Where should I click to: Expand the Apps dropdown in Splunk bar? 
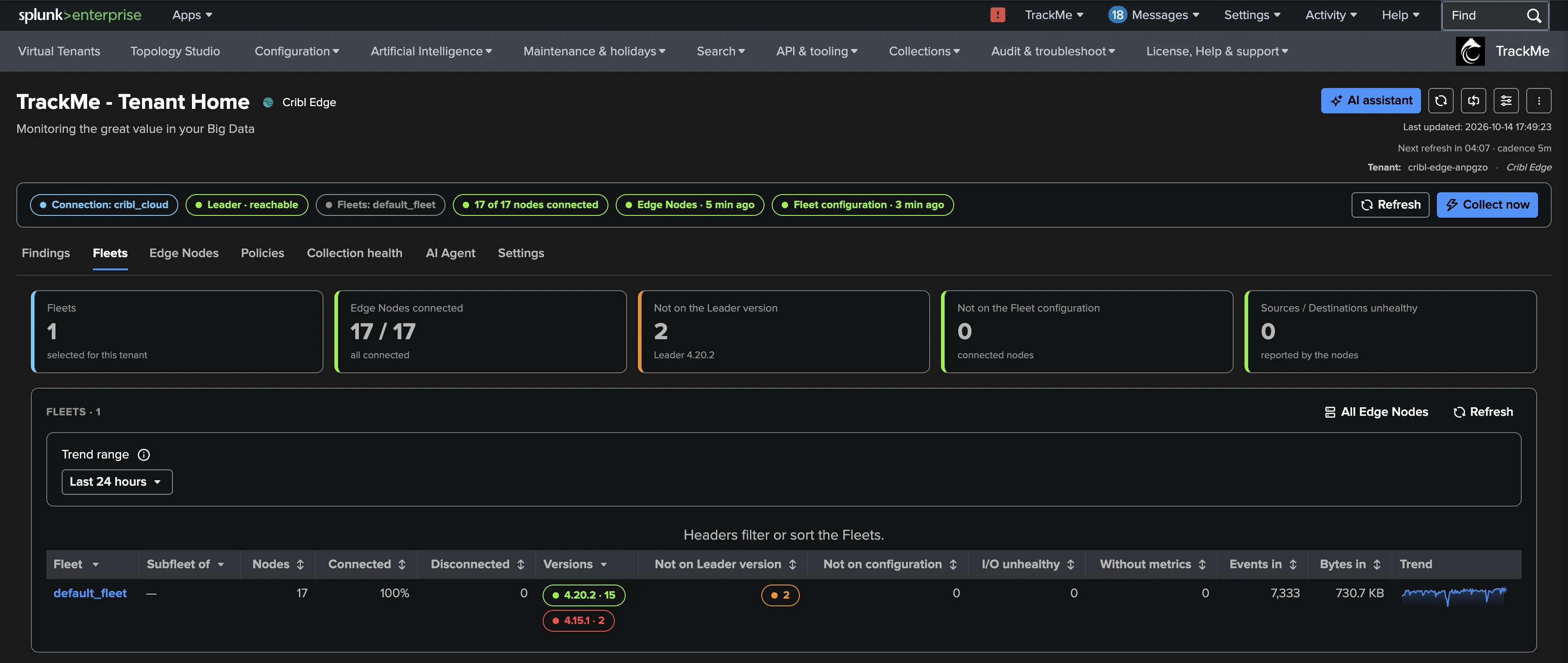pos(192,15)
